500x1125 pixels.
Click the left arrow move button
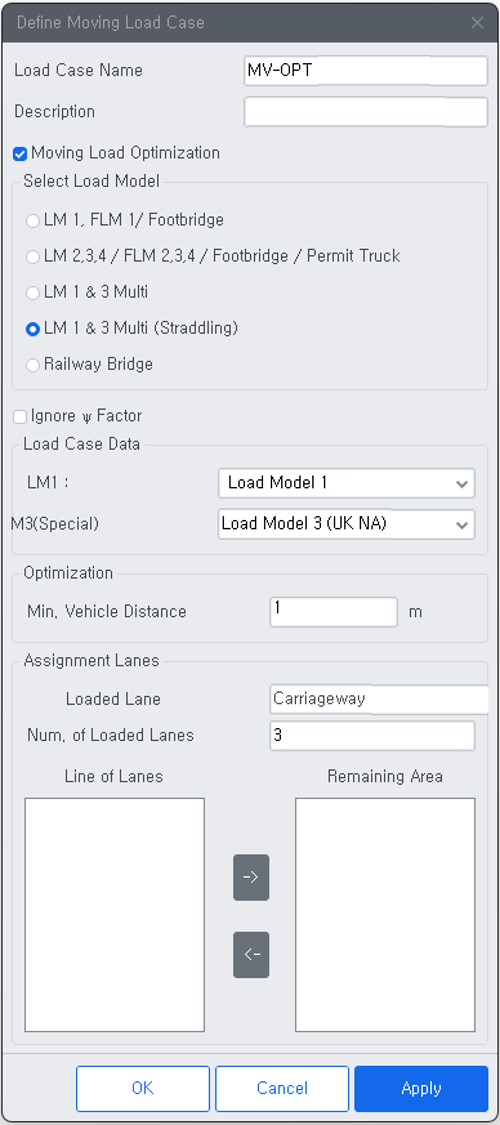pos(251,954)
